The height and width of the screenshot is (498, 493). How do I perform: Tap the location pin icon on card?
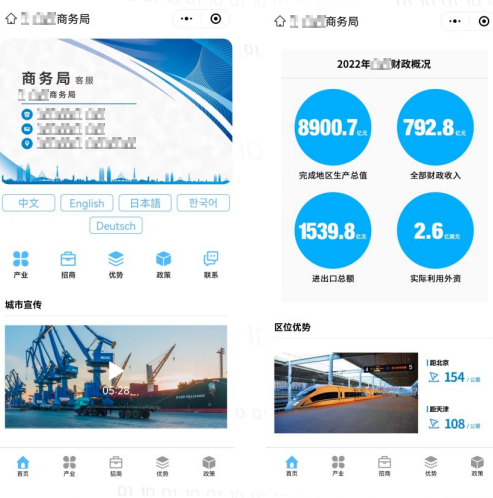point(27,143)
